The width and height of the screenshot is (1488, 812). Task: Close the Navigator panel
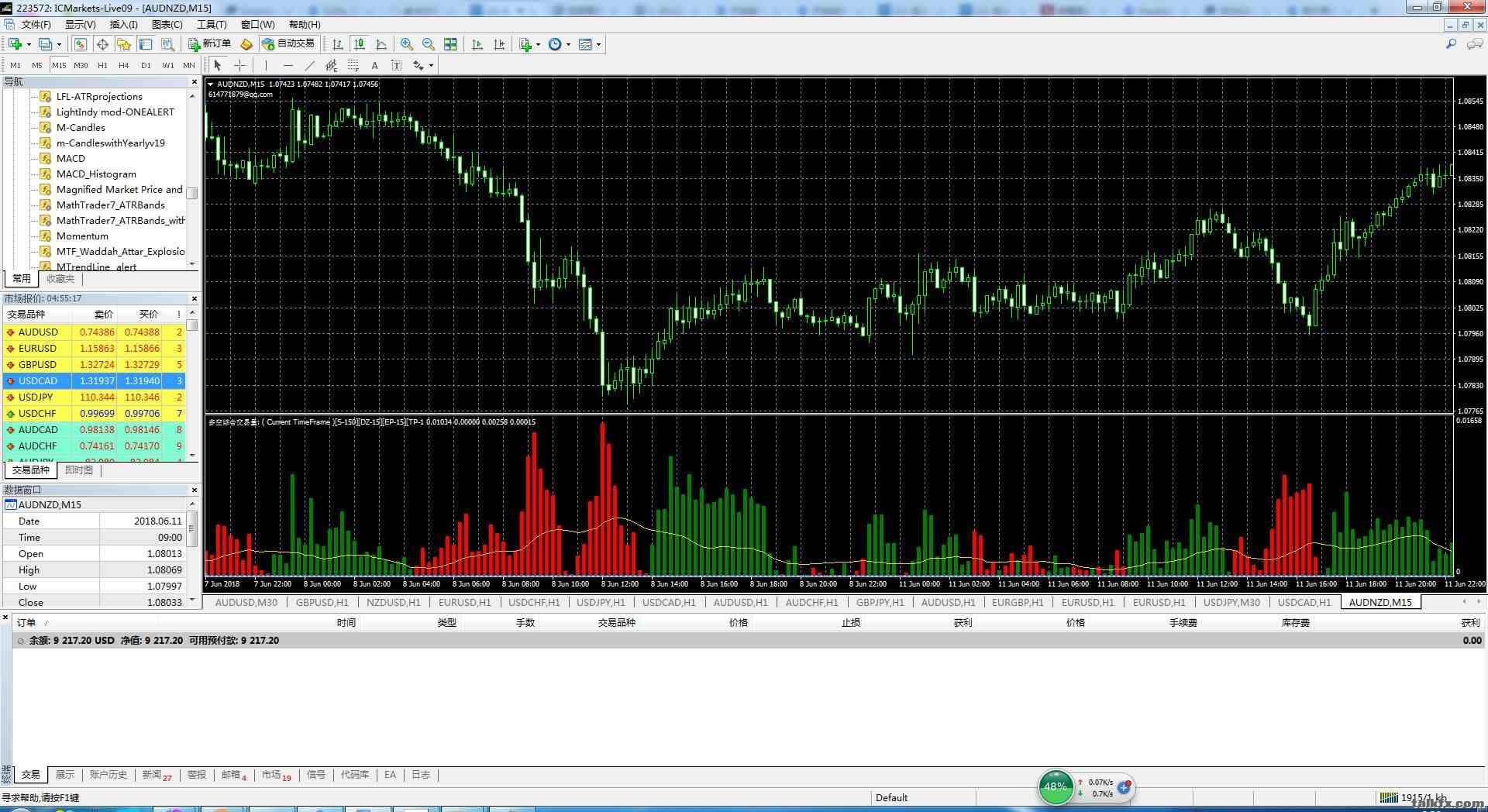pos(194,81)
